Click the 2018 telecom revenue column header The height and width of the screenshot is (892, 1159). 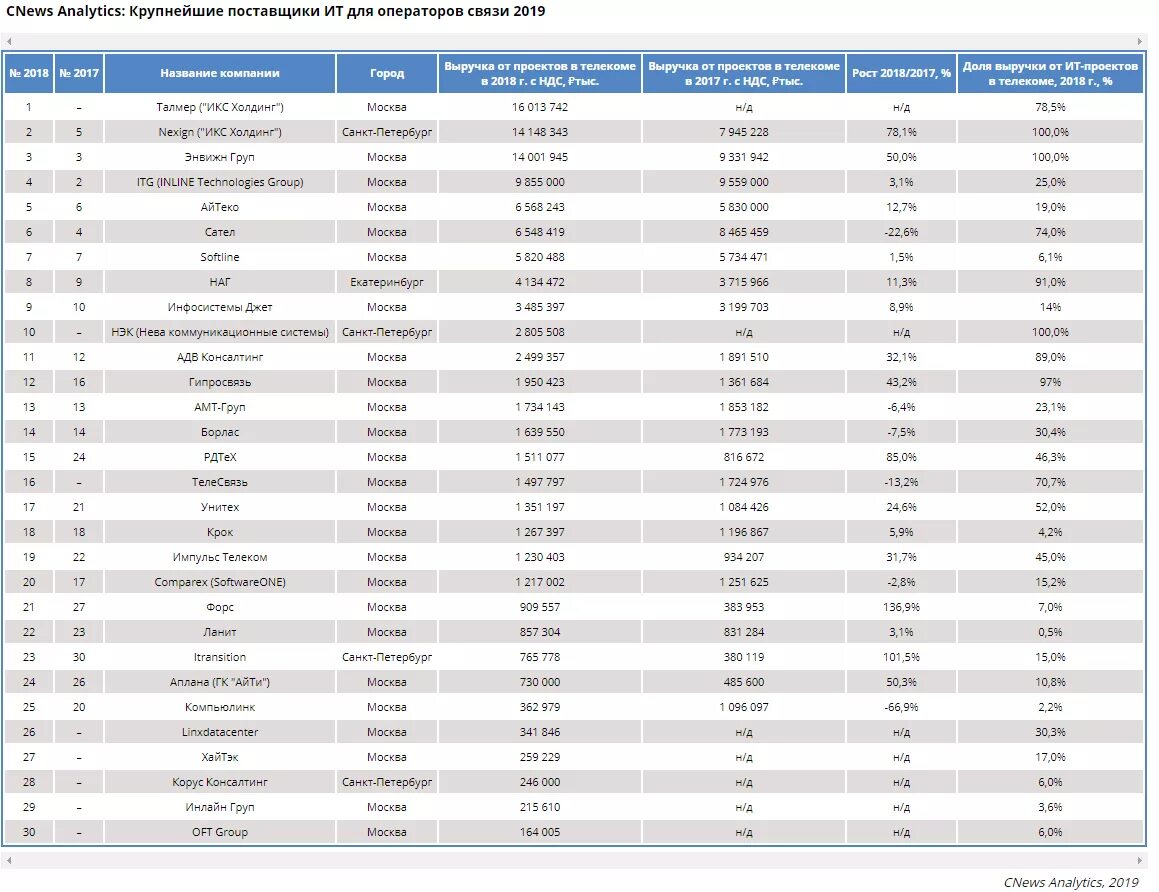pos(540,73)
